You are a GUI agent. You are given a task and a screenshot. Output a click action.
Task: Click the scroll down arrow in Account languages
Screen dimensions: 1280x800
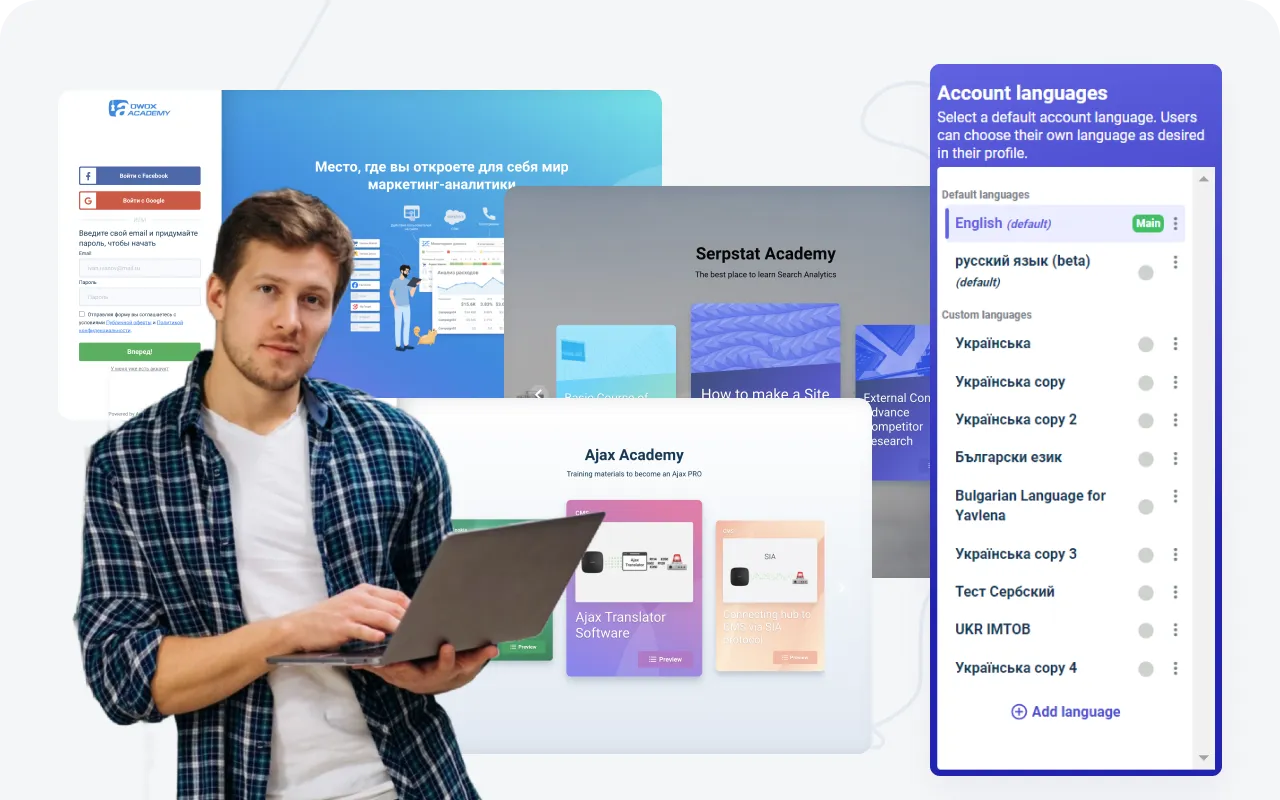coord(1204,759)
